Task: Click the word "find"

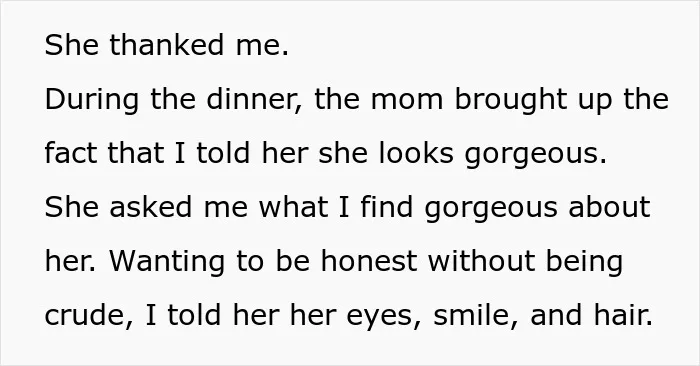Action: pos(387,207)
